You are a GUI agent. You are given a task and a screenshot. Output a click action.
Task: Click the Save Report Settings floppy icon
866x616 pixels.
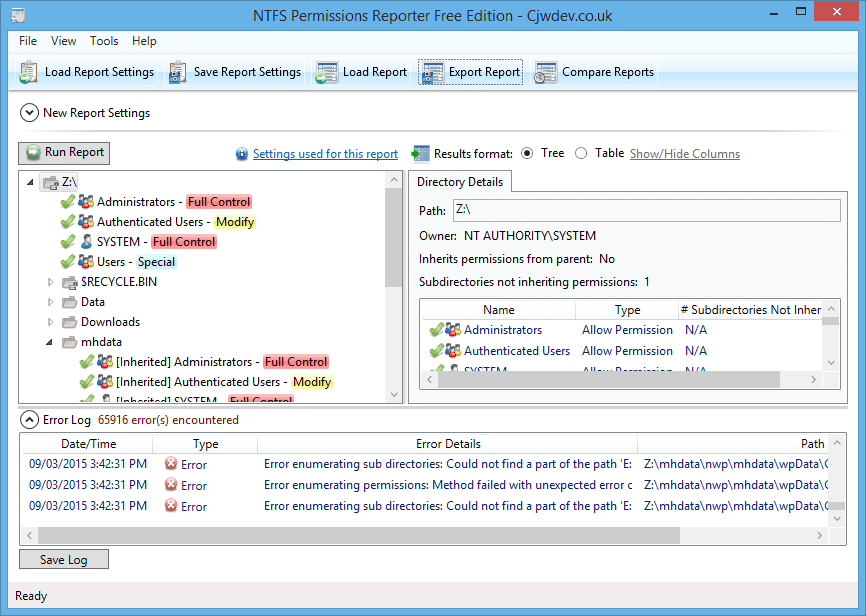[177, 72]
